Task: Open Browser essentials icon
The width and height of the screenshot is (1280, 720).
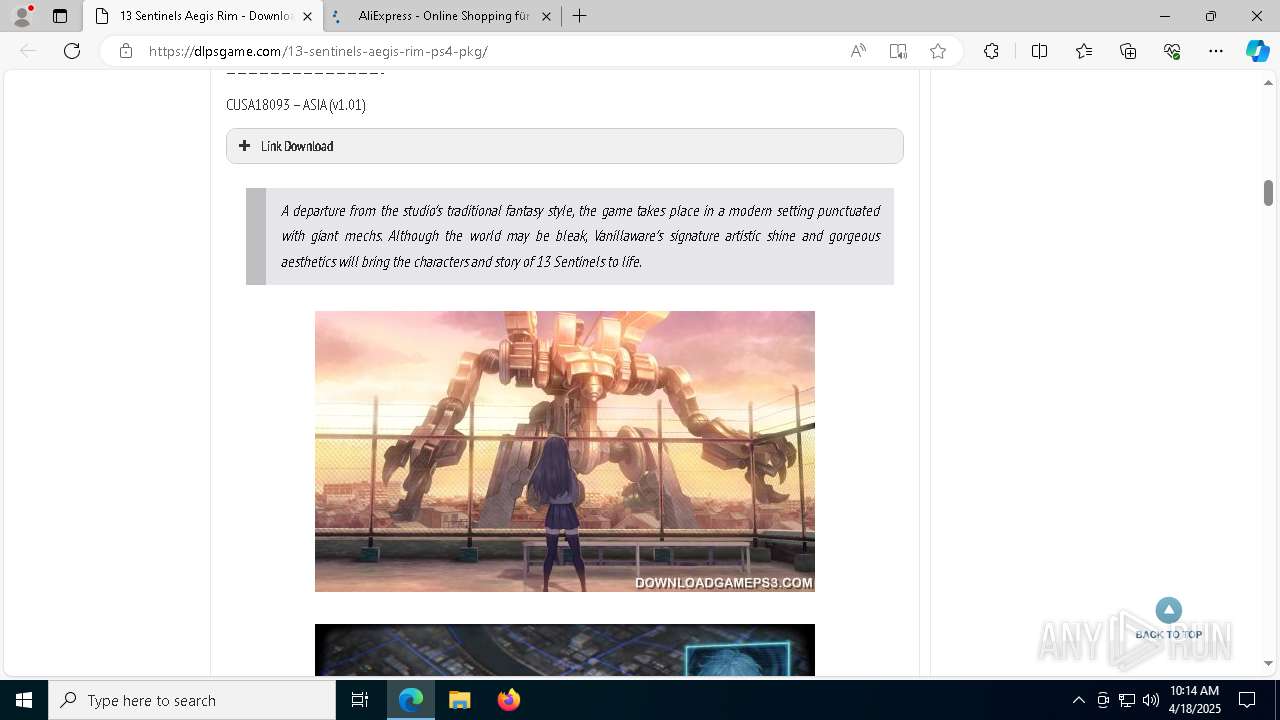Action: point(1172,51)
